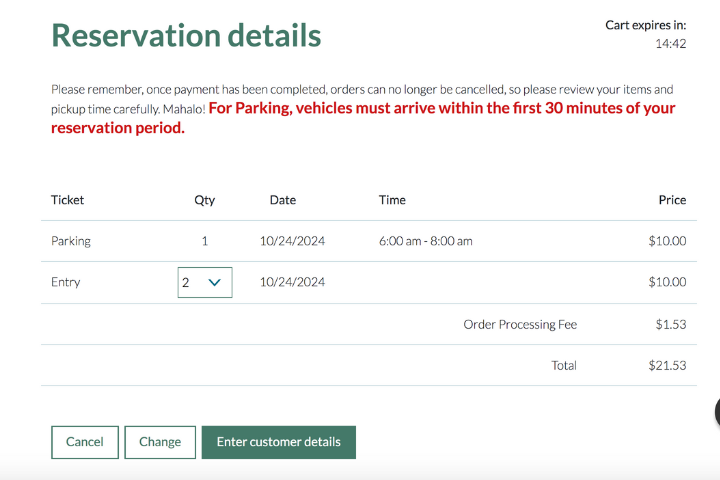The image size is (720, 480).
Task: Click the Date column header
Action: tap(283, 200)
